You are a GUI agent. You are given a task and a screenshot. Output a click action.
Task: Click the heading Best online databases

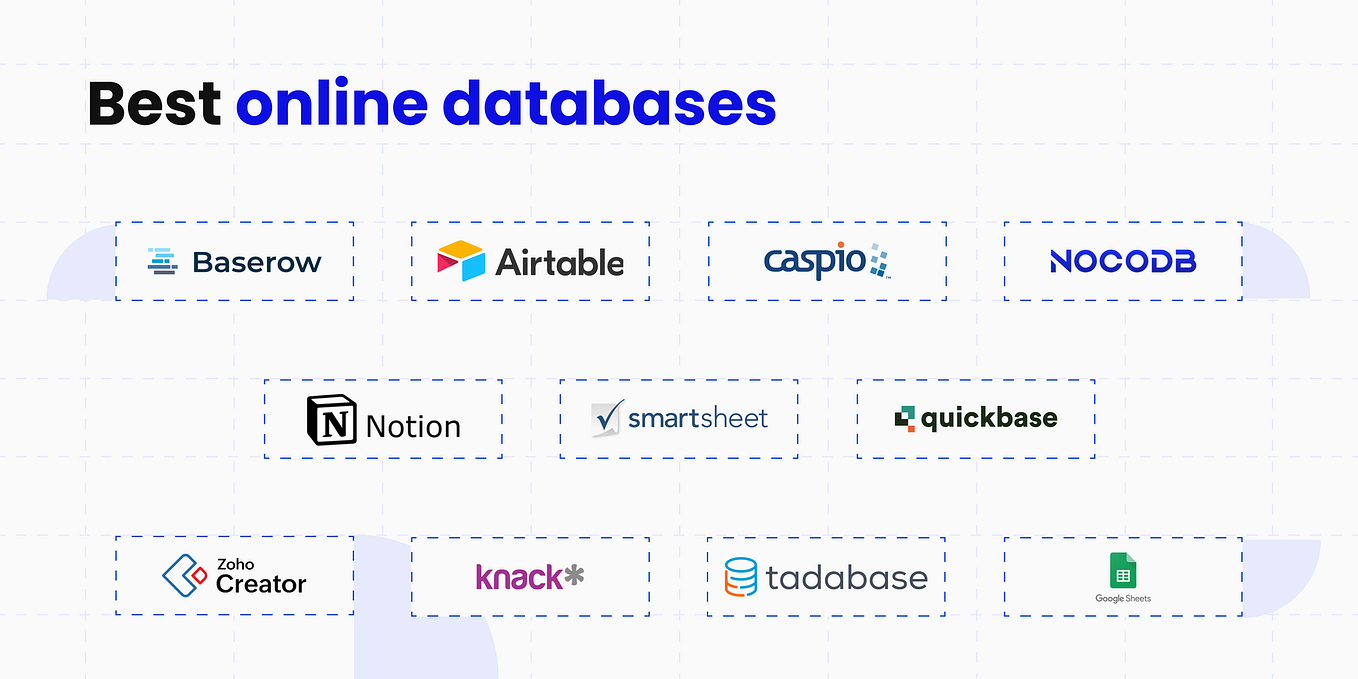[432, 102]
